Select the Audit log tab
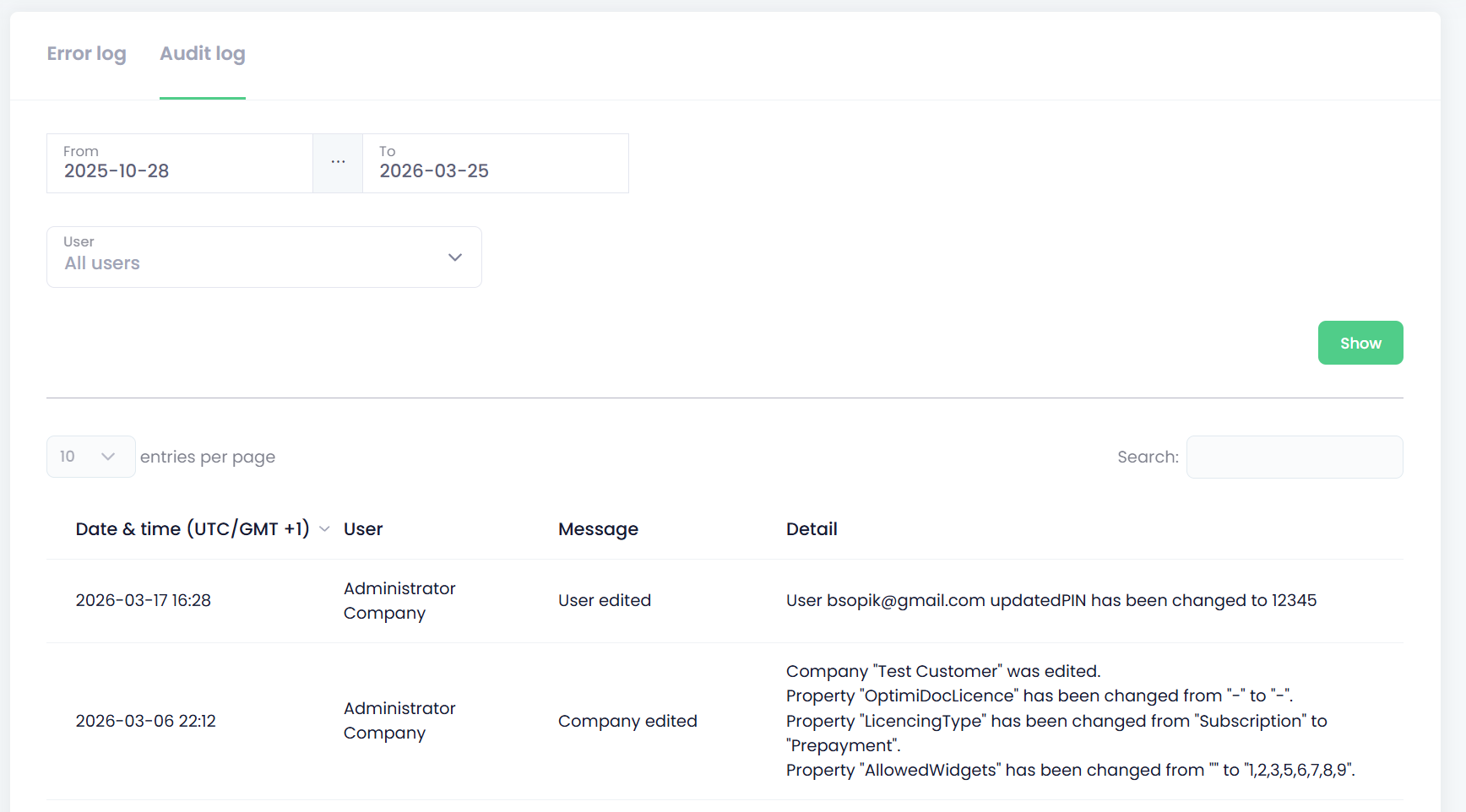This screenshot has width=1466, height=812. (202, 54)
